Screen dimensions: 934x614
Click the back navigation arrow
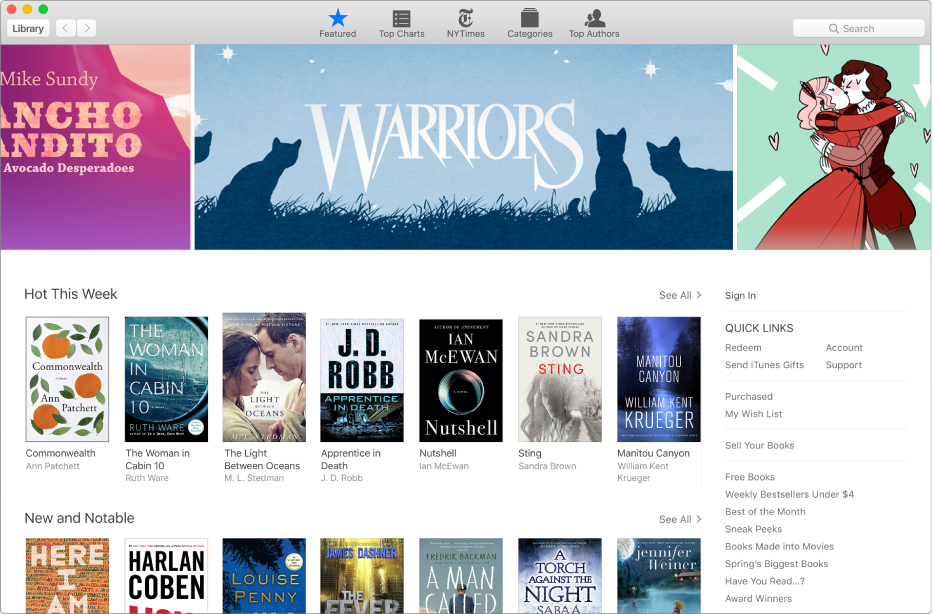click(x=65, y=27)
